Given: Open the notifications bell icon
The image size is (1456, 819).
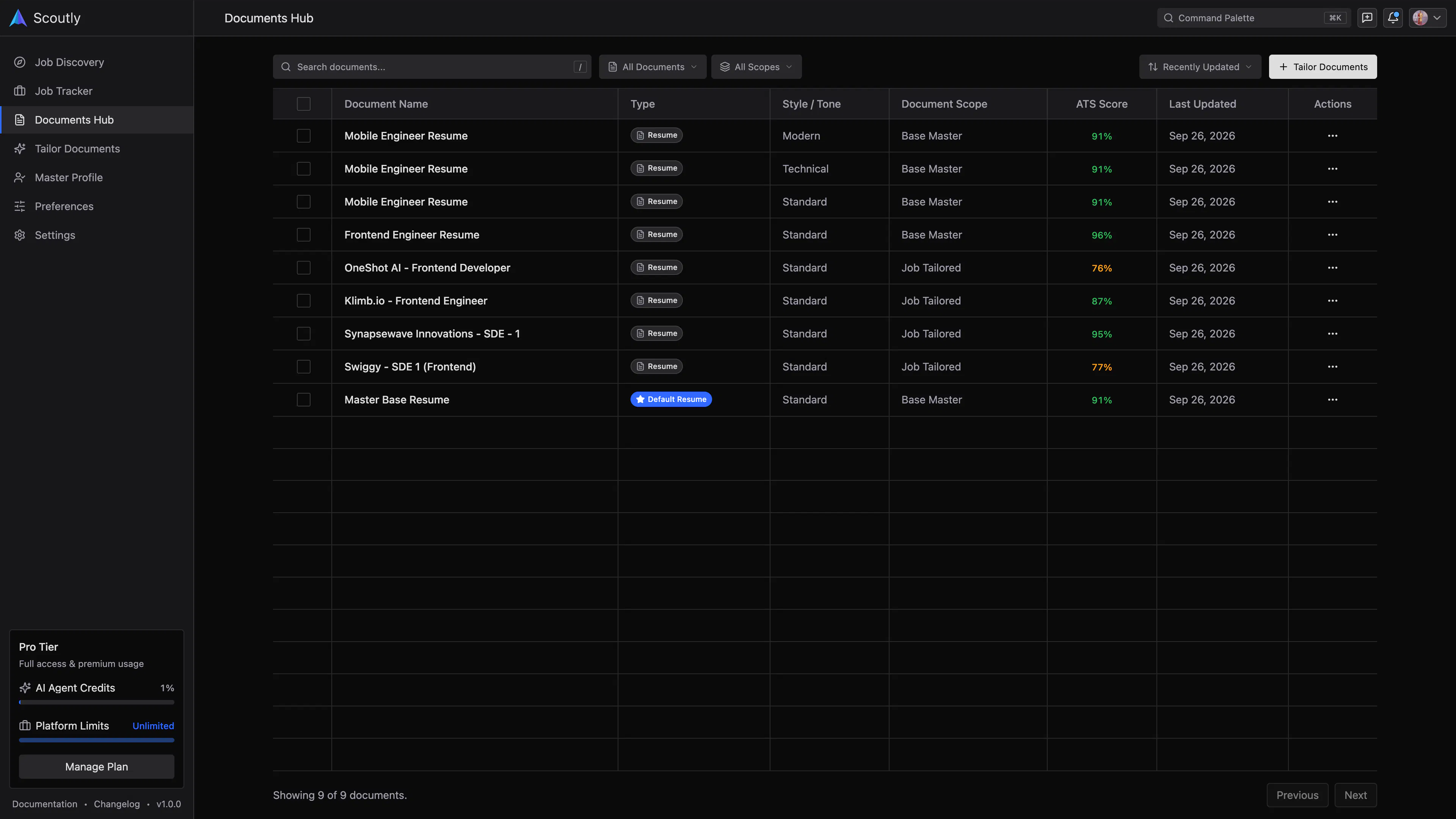Looking at the screenshot, I should click(1393, 17).
